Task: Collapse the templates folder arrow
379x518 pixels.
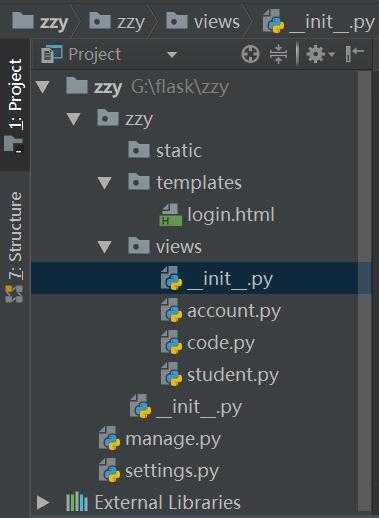Action: [104, 183]
